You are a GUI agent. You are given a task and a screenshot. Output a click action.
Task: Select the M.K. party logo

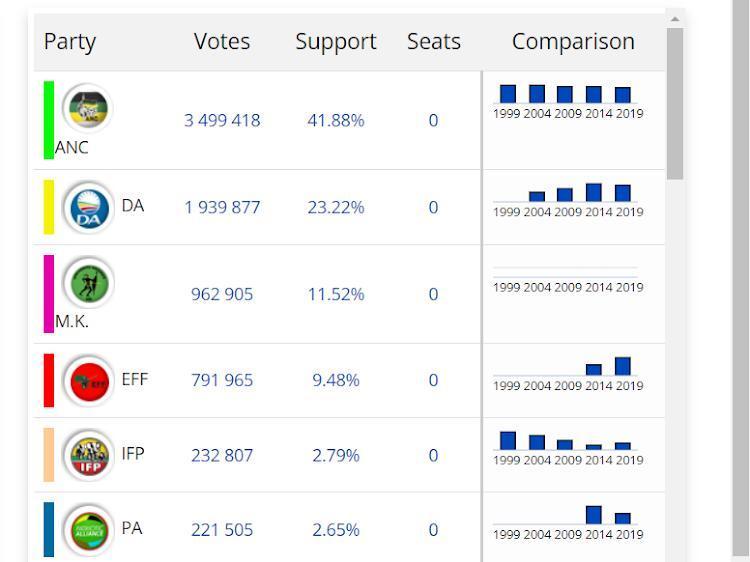[x=88, y=282]
